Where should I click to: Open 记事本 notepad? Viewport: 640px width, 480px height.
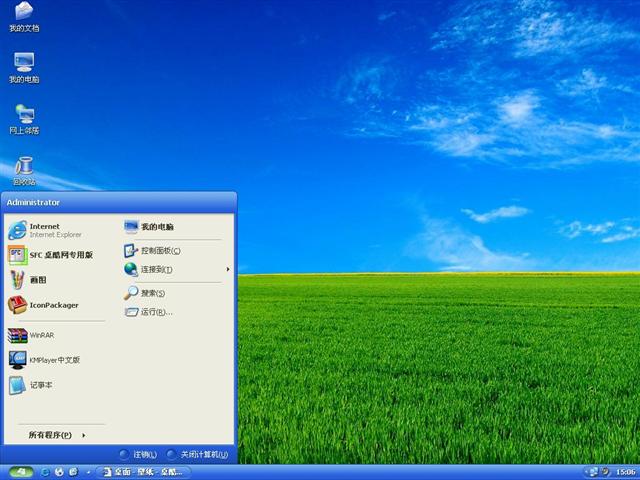(x=56, y=385)
